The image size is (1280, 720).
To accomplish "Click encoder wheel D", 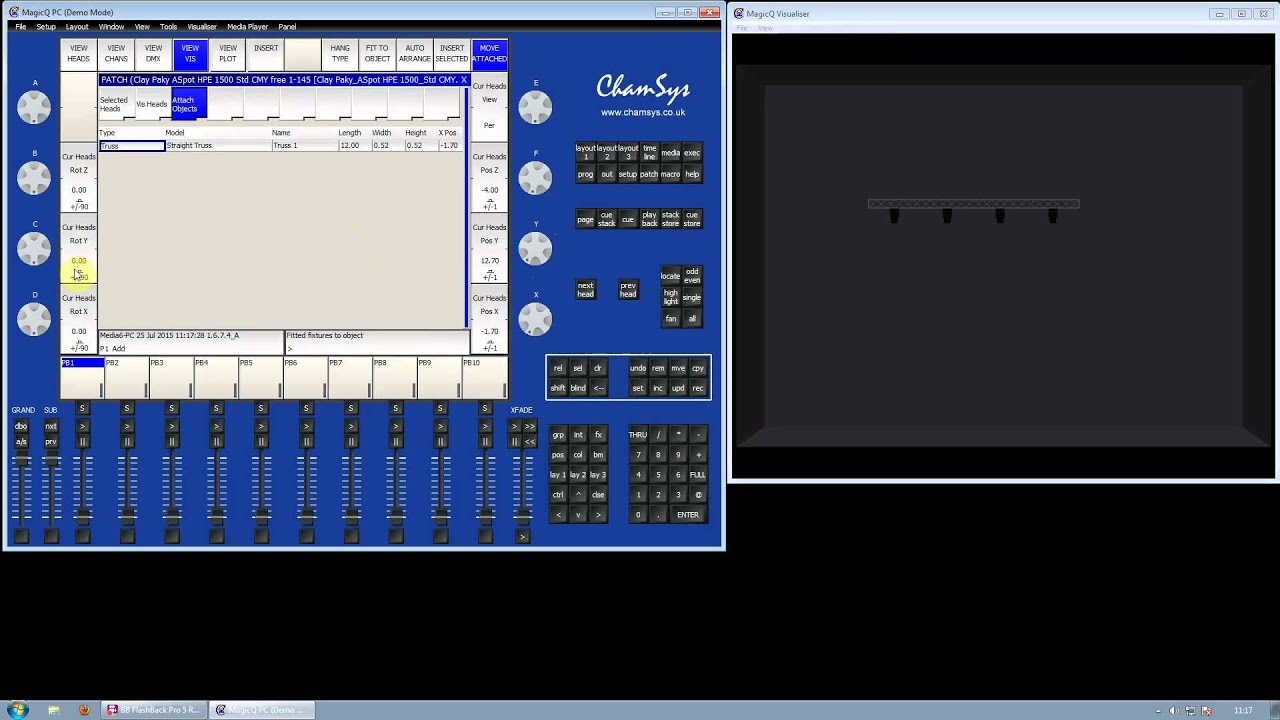I will [x=34, y=319].
